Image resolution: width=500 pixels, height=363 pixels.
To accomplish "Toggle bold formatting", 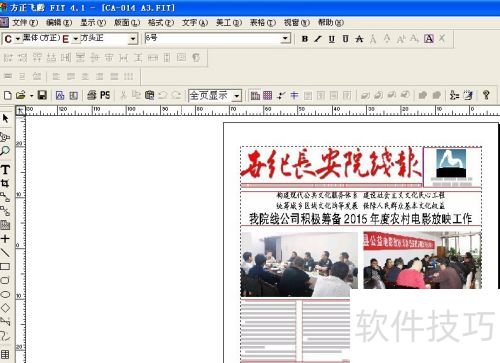I will tap(304, 39).
